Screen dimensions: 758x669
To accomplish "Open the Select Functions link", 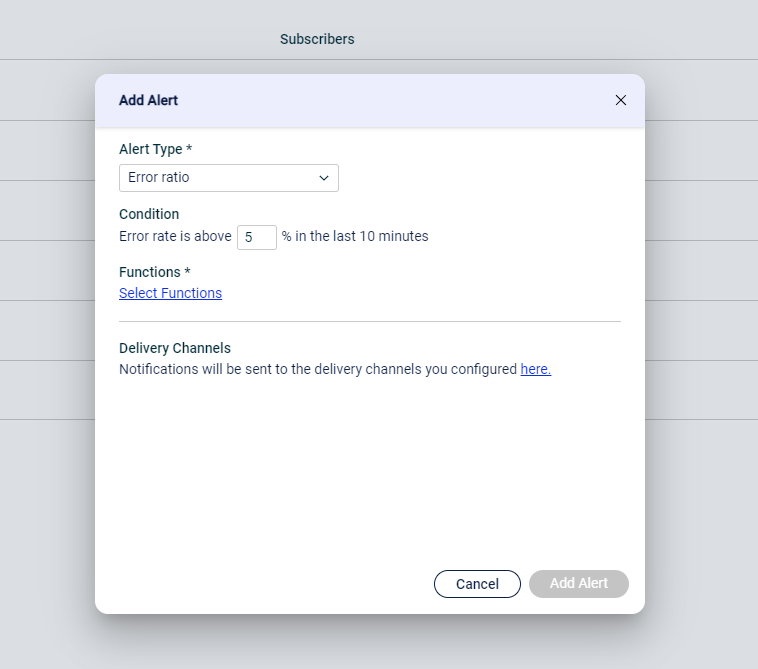I will [170, 293].
